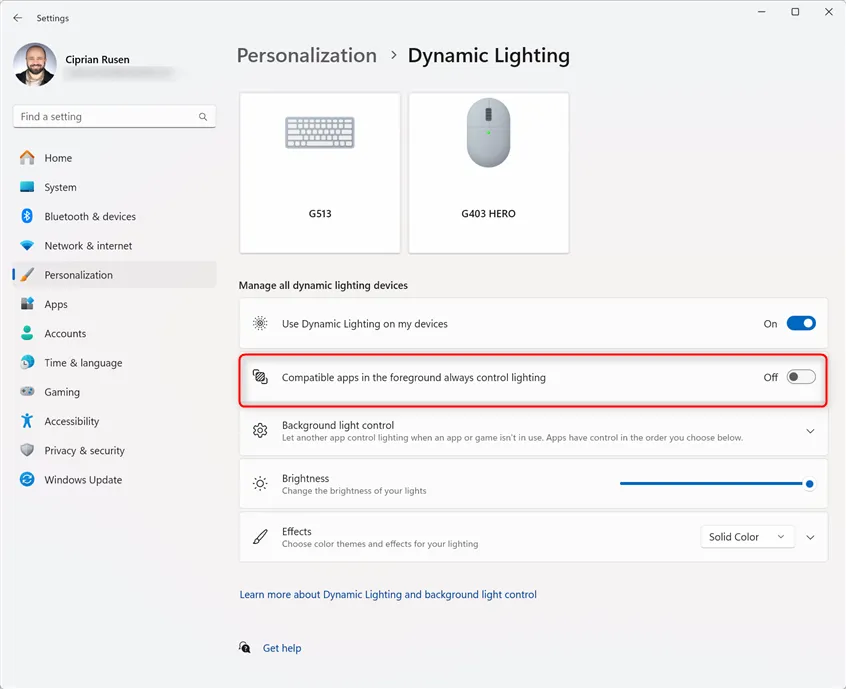Click the Privacy & security shield icon

point(27,451)
